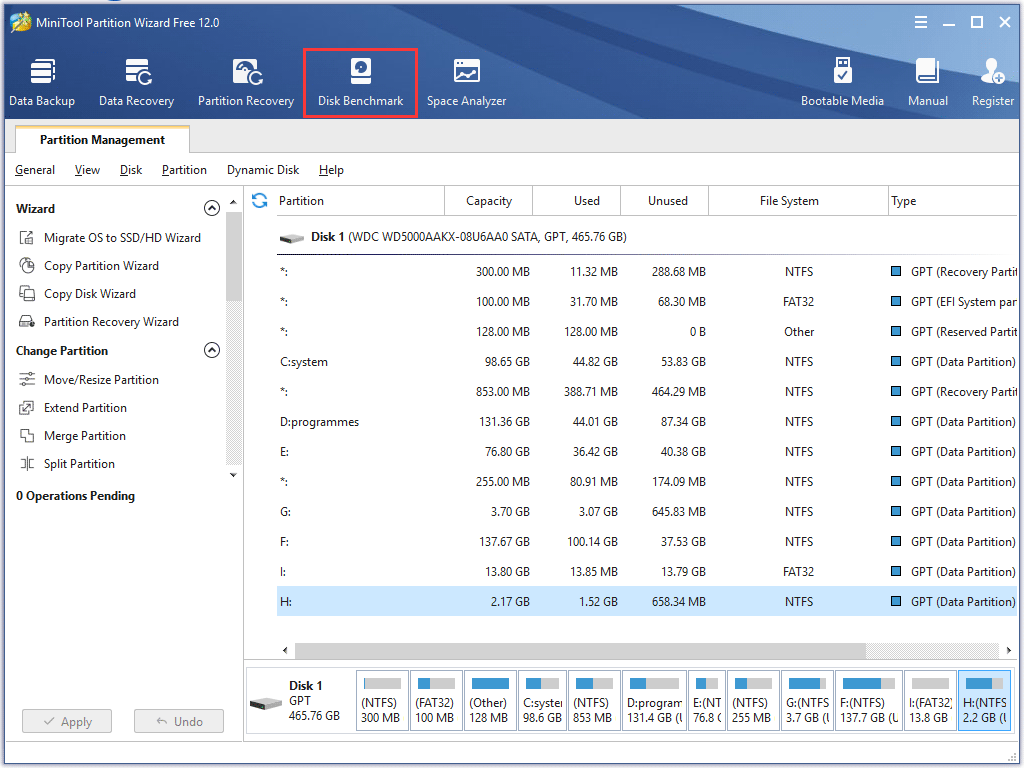Choose Merge Partition
The height and width of the screenshot is (768, 1024).
(72, 436)
